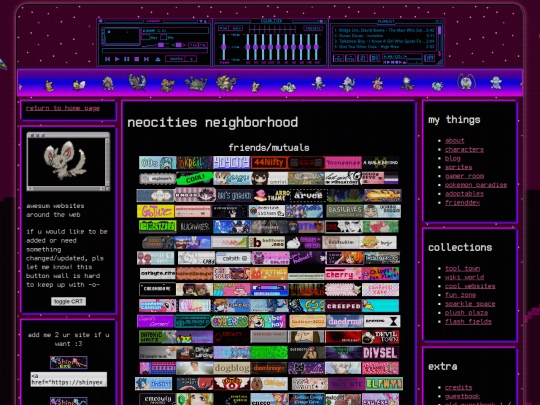540x405 pixels.
Task: Toggle the shuffle button in Winamp player
Action: 176,59
